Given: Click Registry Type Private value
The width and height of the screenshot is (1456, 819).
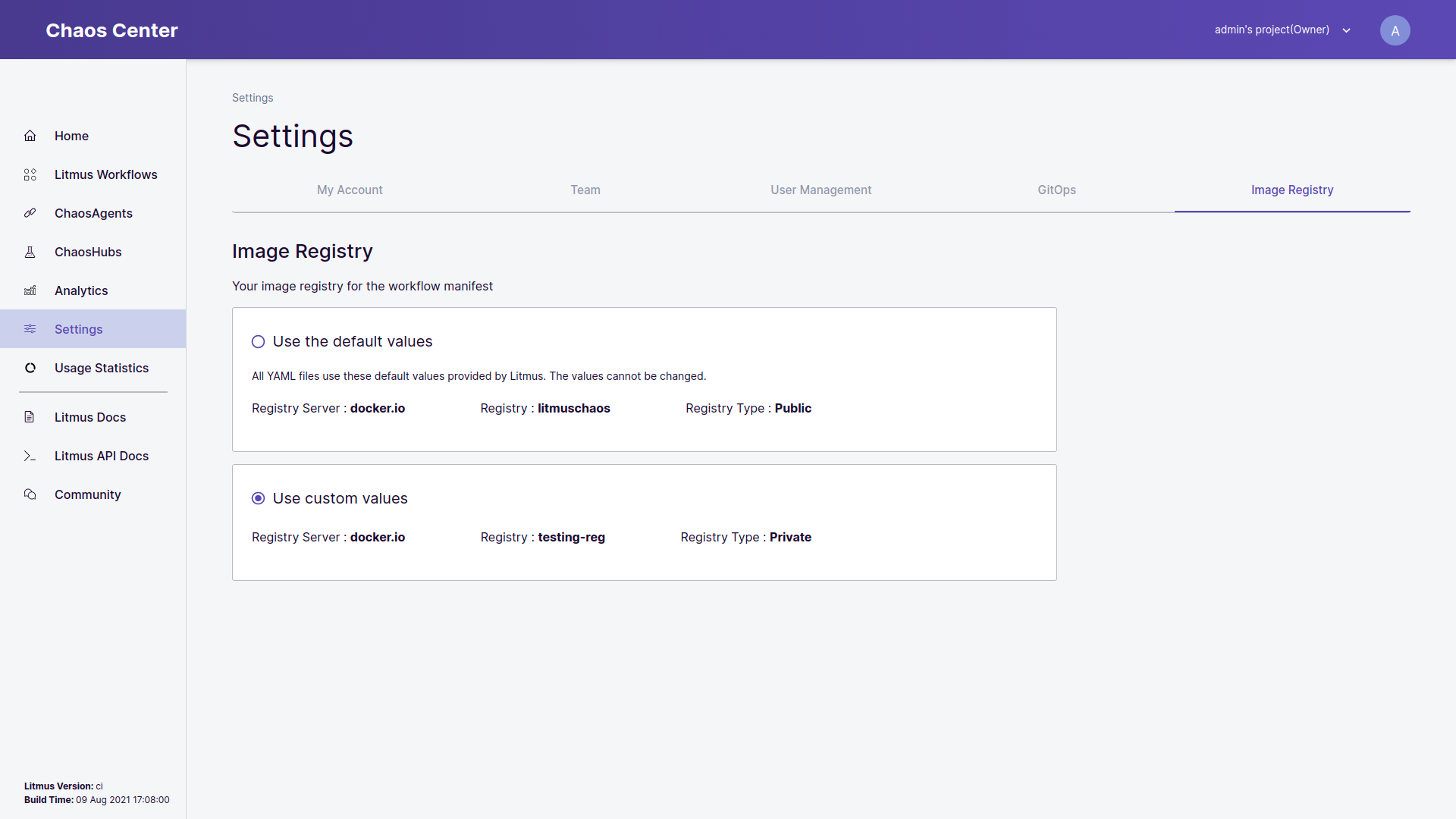Looking at the screenshot, I should pyautogui.click(x=790, y=537).
